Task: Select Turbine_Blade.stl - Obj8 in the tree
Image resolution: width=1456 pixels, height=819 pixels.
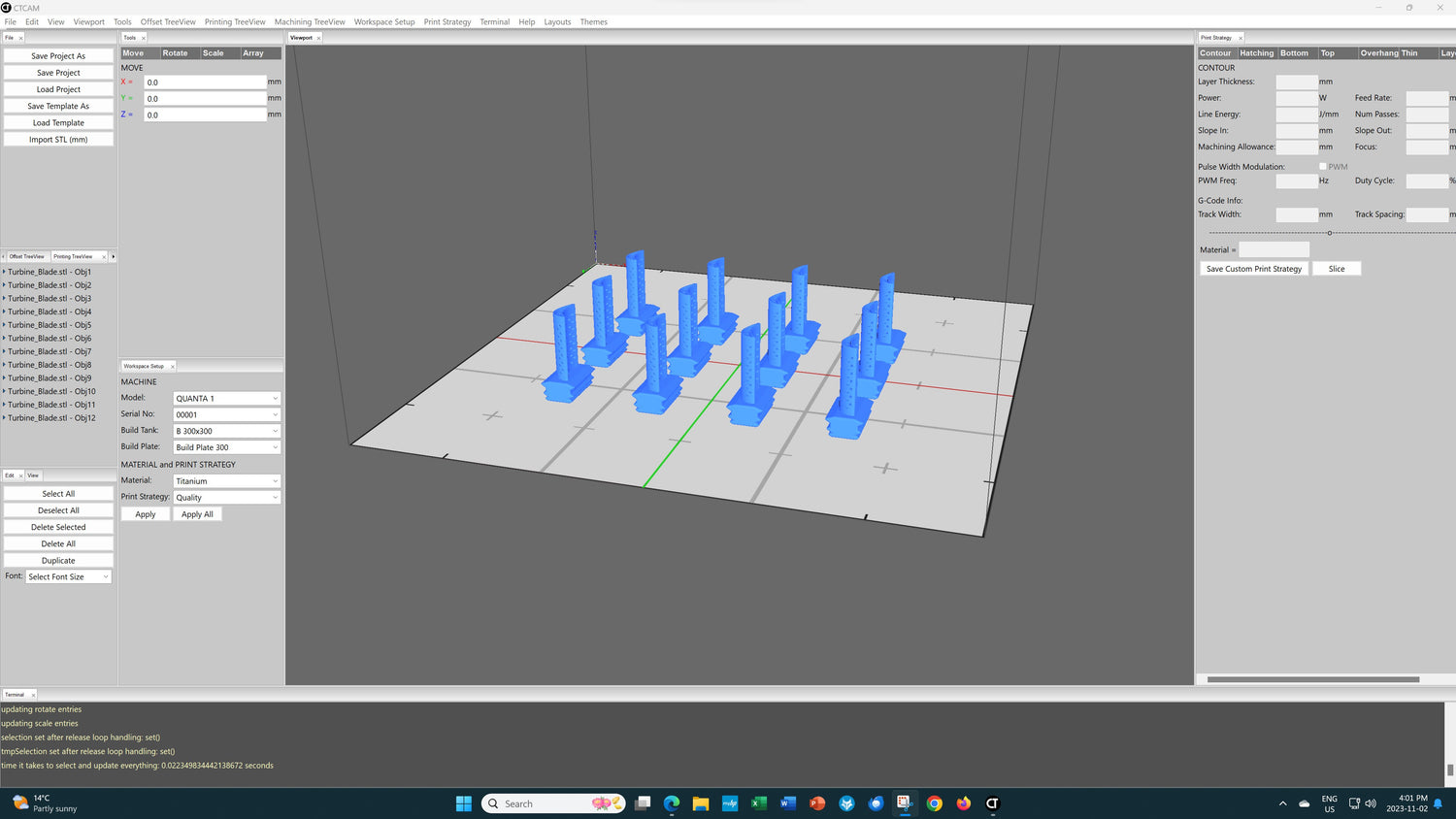Action: [50, 365]
